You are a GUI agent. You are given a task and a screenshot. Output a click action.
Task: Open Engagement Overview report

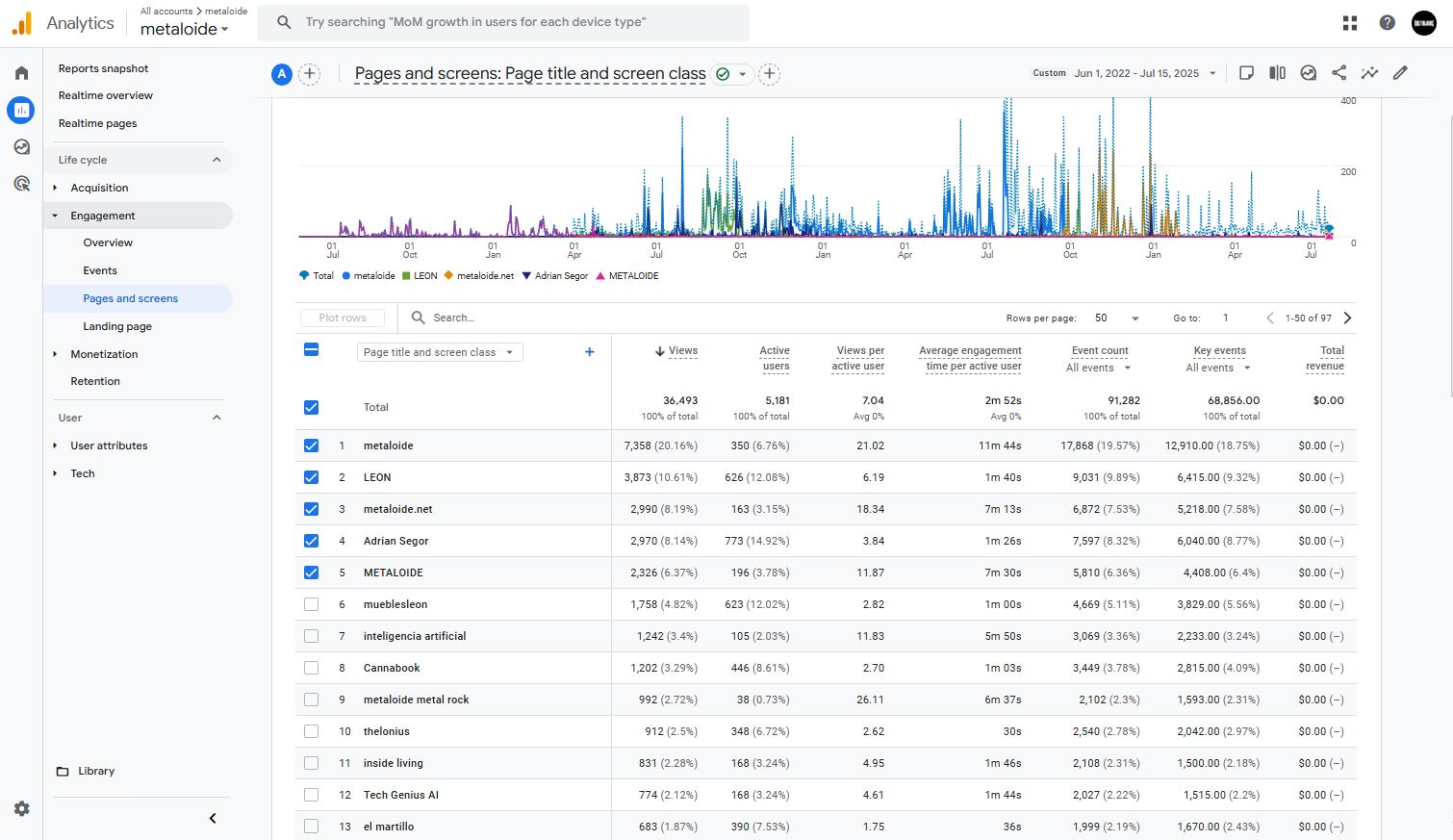(108, 242)
